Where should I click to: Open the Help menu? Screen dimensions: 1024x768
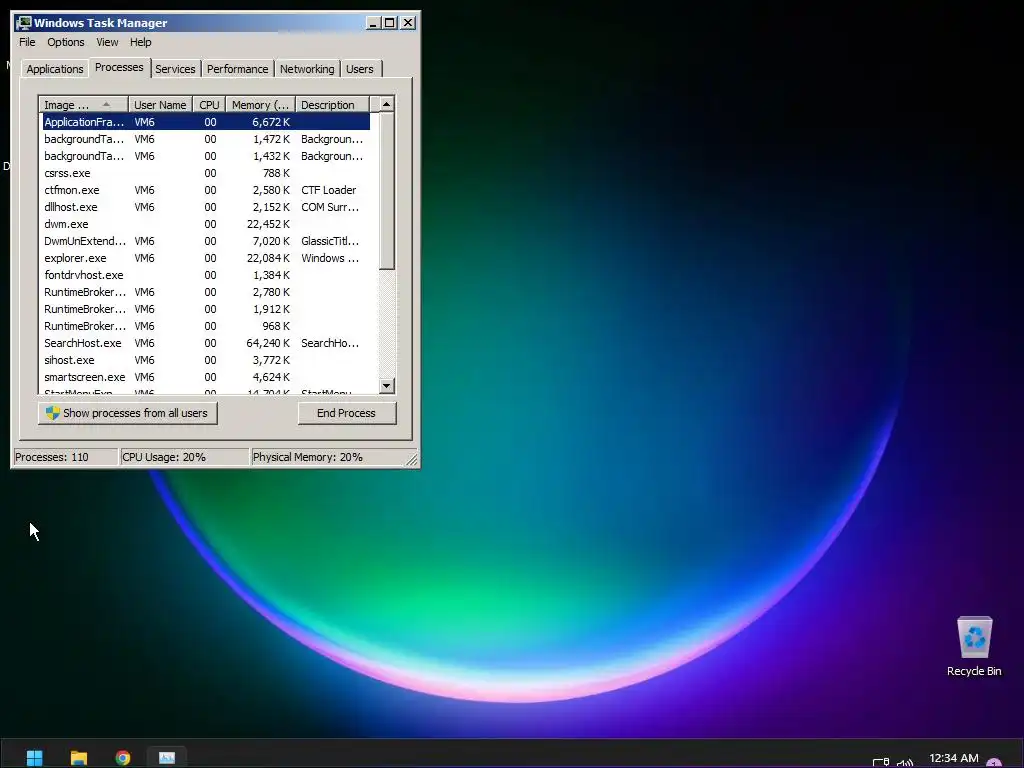[140, 42]
